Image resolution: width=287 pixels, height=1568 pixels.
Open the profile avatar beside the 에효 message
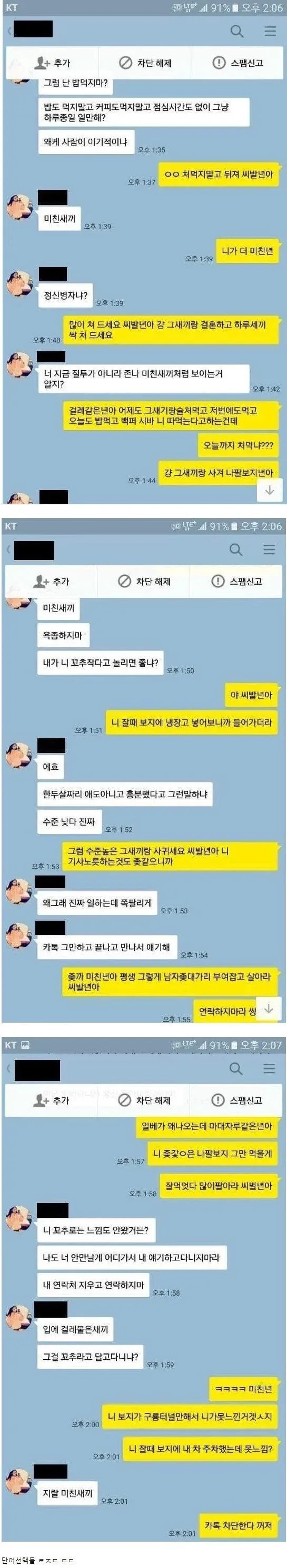point(19,756)
